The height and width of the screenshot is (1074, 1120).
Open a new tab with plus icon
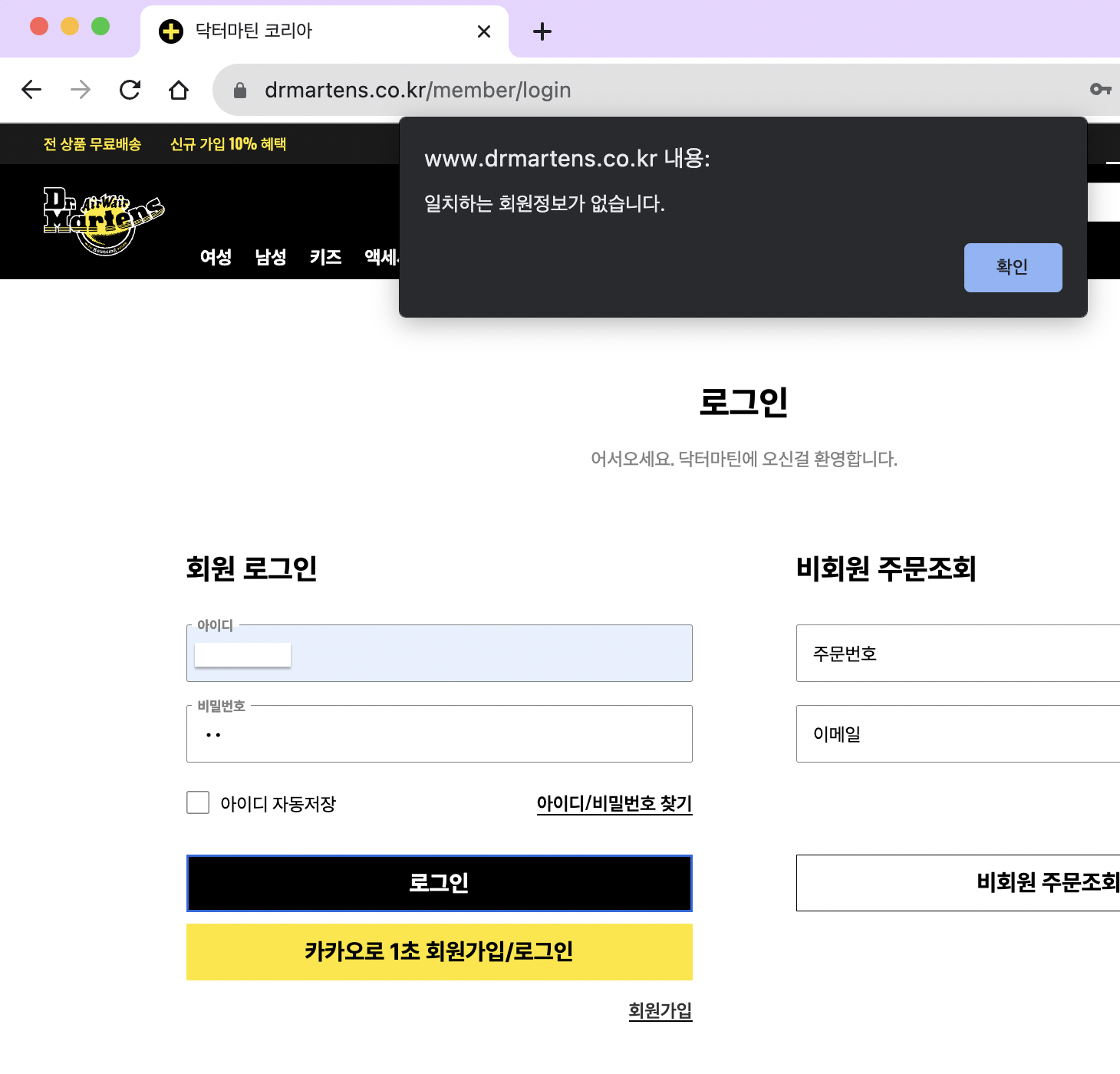coord(542,31)
